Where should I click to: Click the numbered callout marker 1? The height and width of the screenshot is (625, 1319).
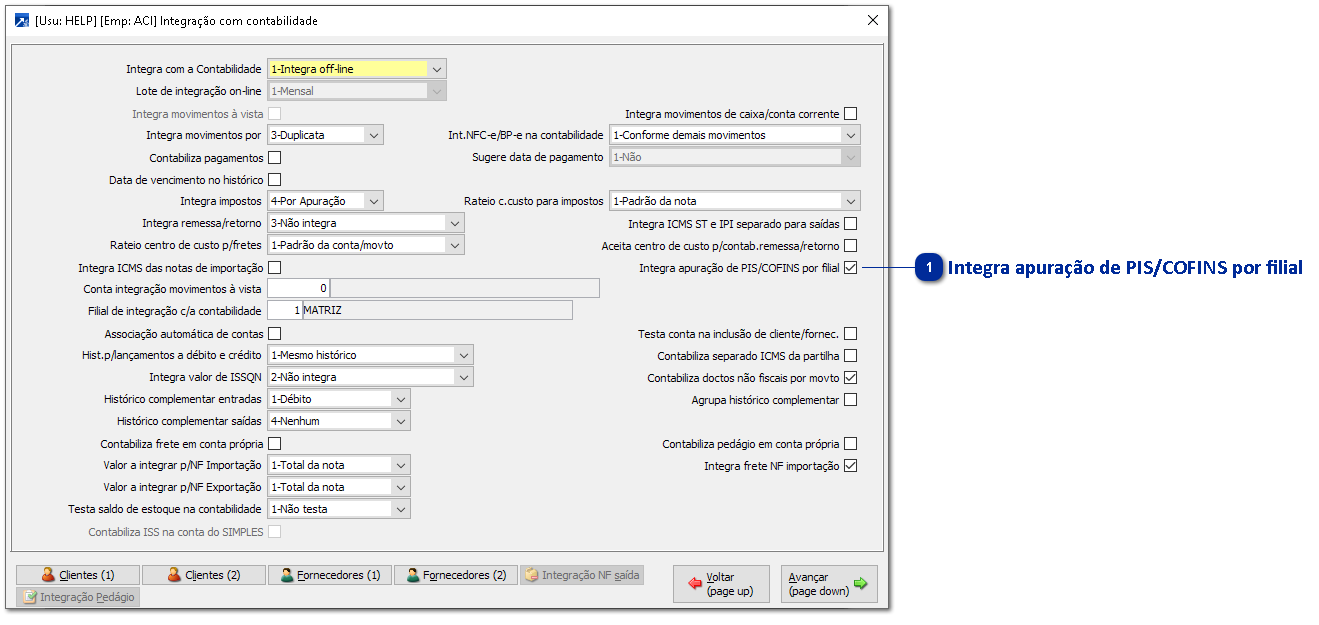tap(930, 268)
